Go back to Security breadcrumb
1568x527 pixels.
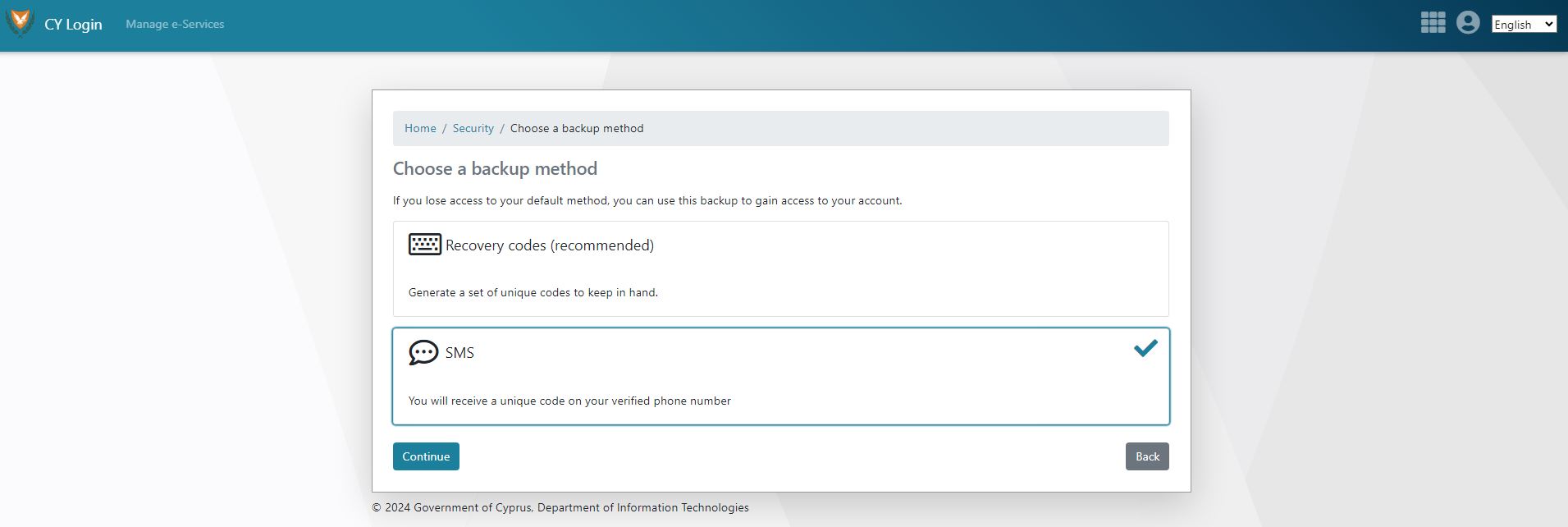point(473,129)
